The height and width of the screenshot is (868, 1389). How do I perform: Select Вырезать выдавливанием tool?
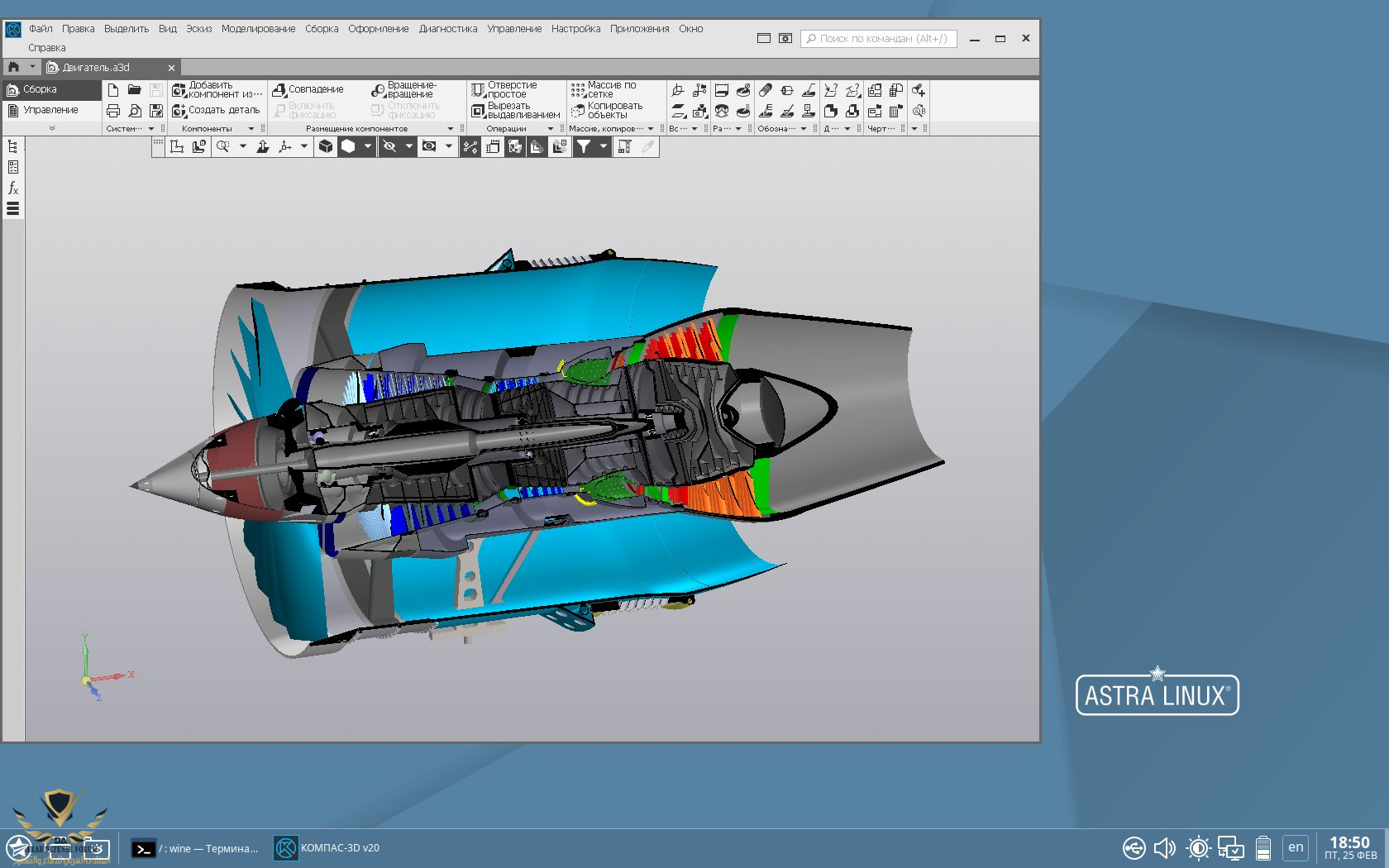click(515, 110)
